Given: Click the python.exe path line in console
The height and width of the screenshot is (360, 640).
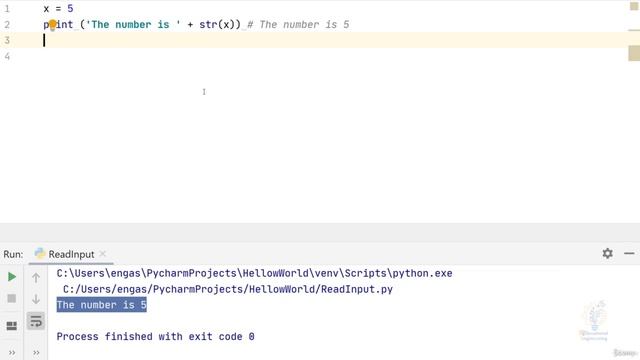Looking at the screenshot, I should (254, 273).
